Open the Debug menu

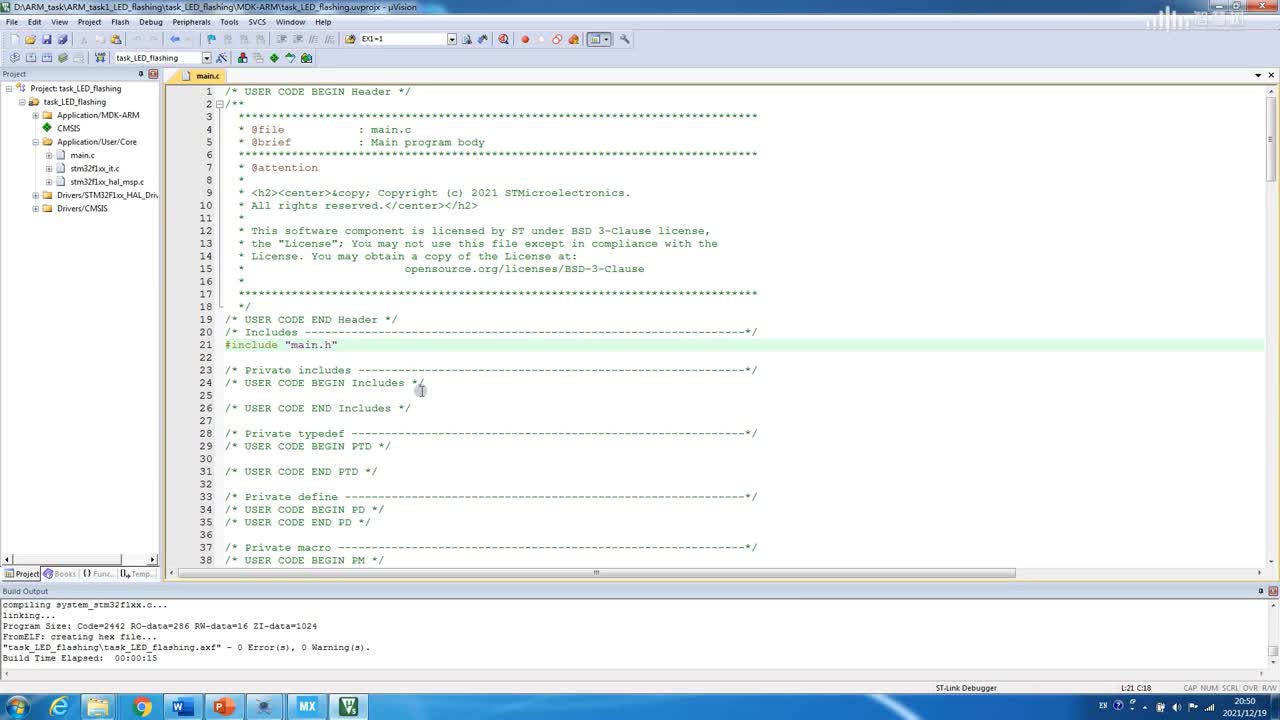click(x=151, y=22)
